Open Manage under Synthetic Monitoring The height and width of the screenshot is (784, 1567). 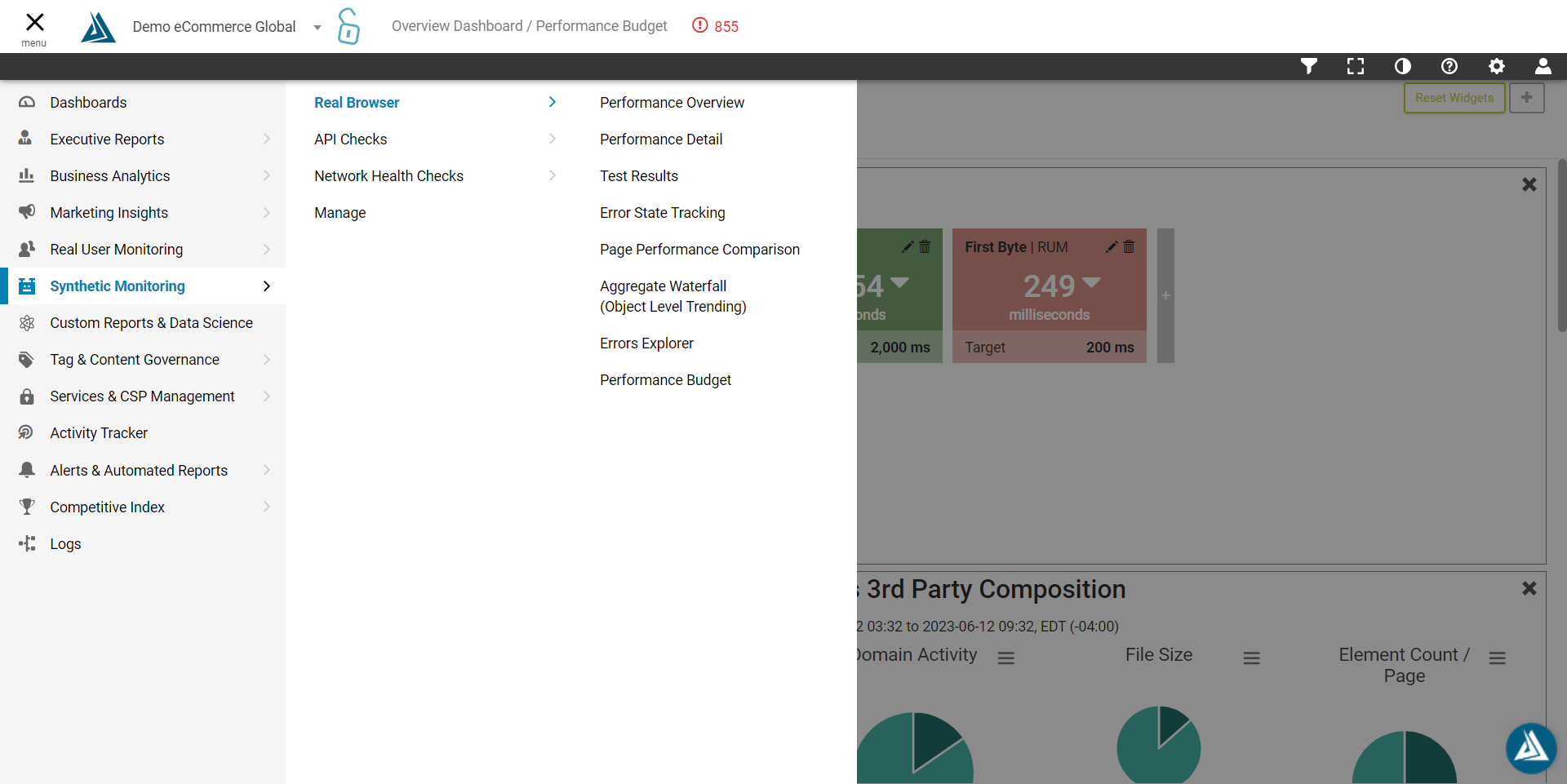340,213
